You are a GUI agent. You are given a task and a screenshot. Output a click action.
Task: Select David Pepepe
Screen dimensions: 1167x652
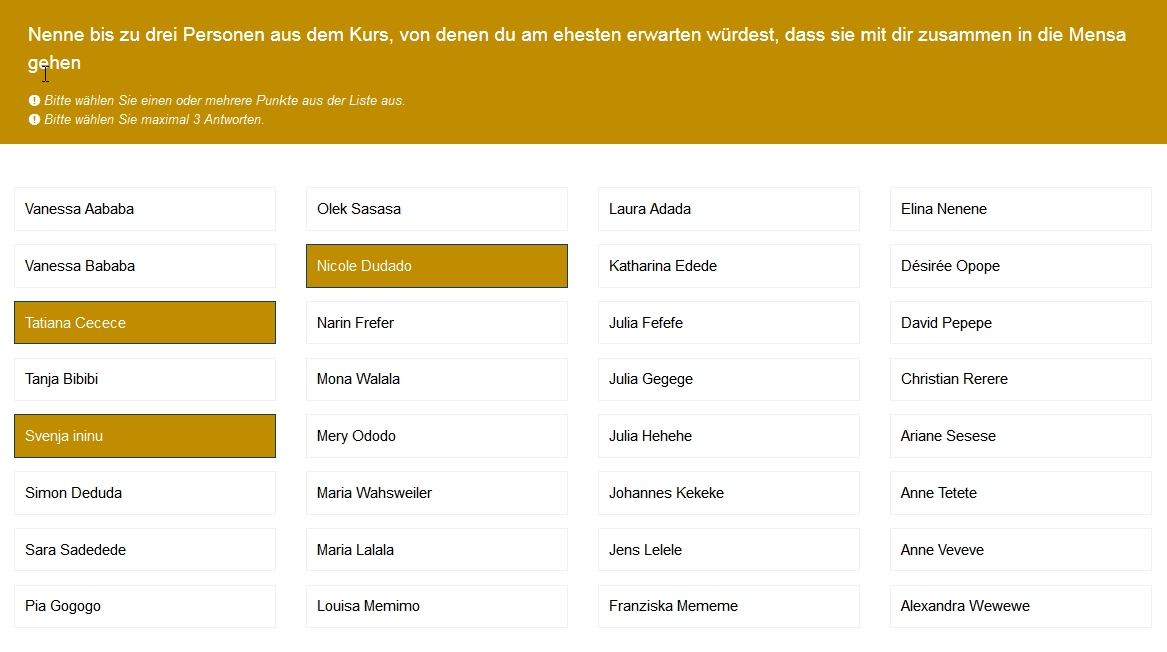click(1021, 323)
